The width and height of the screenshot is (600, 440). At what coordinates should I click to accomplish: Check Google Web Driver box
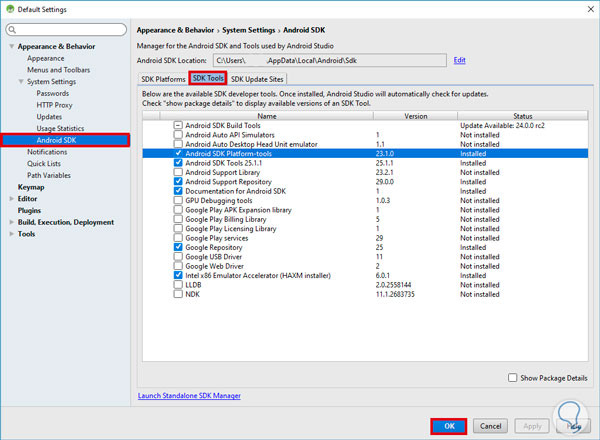click(178, 266)
